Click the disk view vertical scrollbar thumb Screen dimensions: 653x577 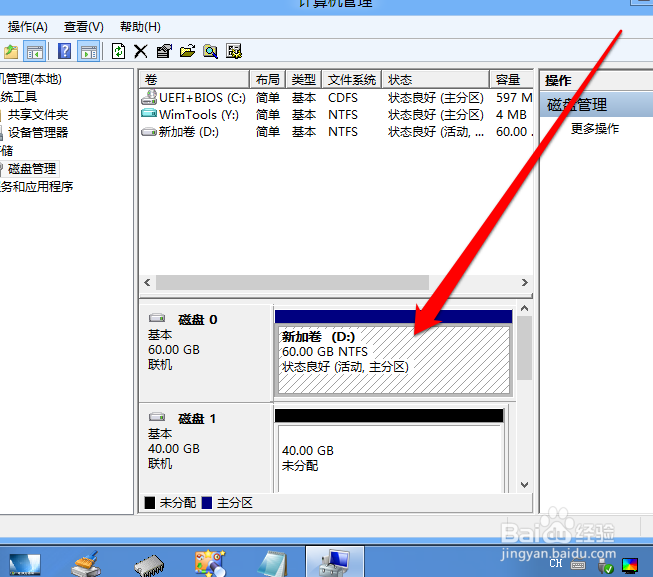point(525,348)
